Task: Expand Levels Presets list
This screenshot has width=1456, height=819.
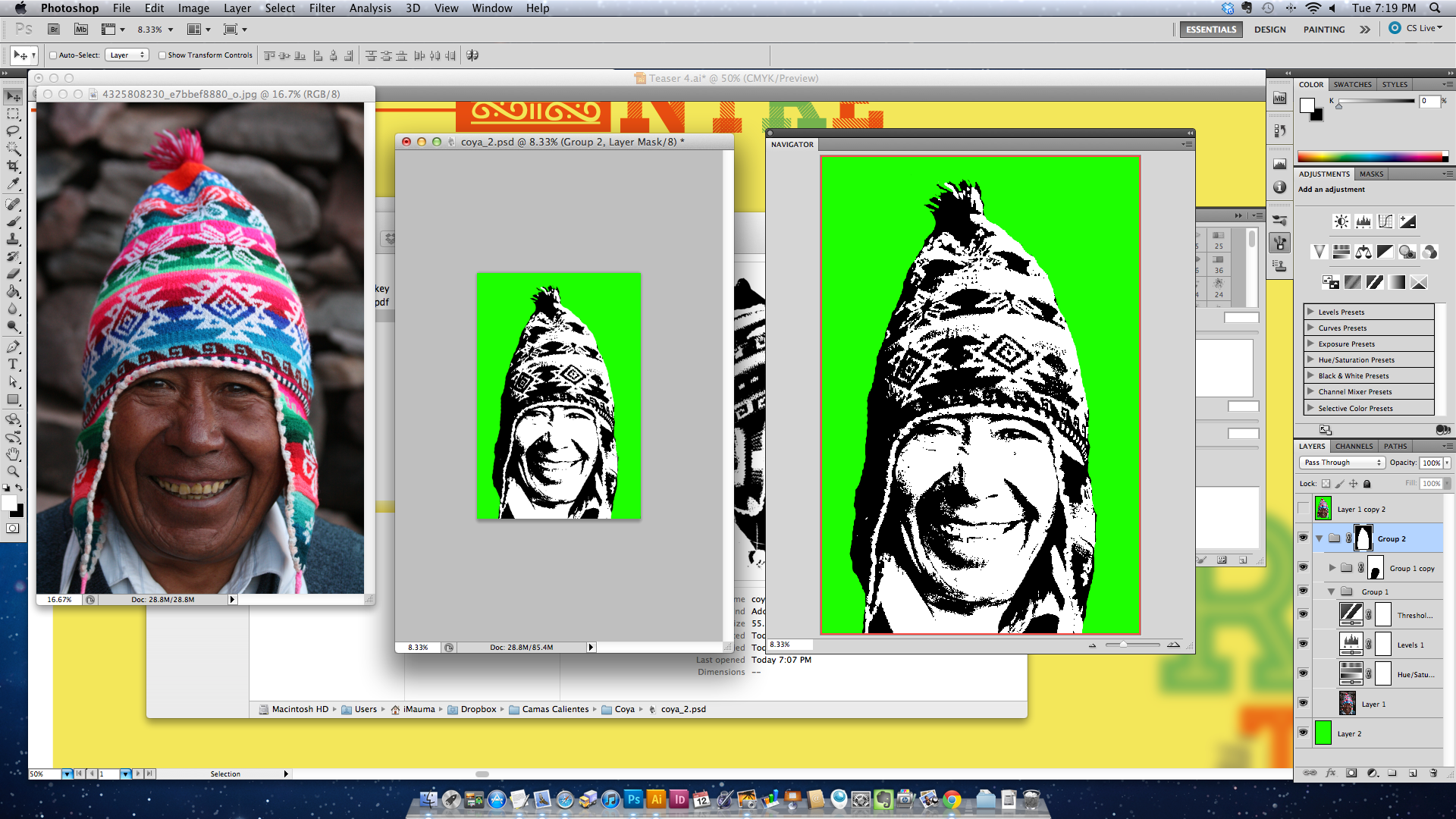Action: (1310, 312)
